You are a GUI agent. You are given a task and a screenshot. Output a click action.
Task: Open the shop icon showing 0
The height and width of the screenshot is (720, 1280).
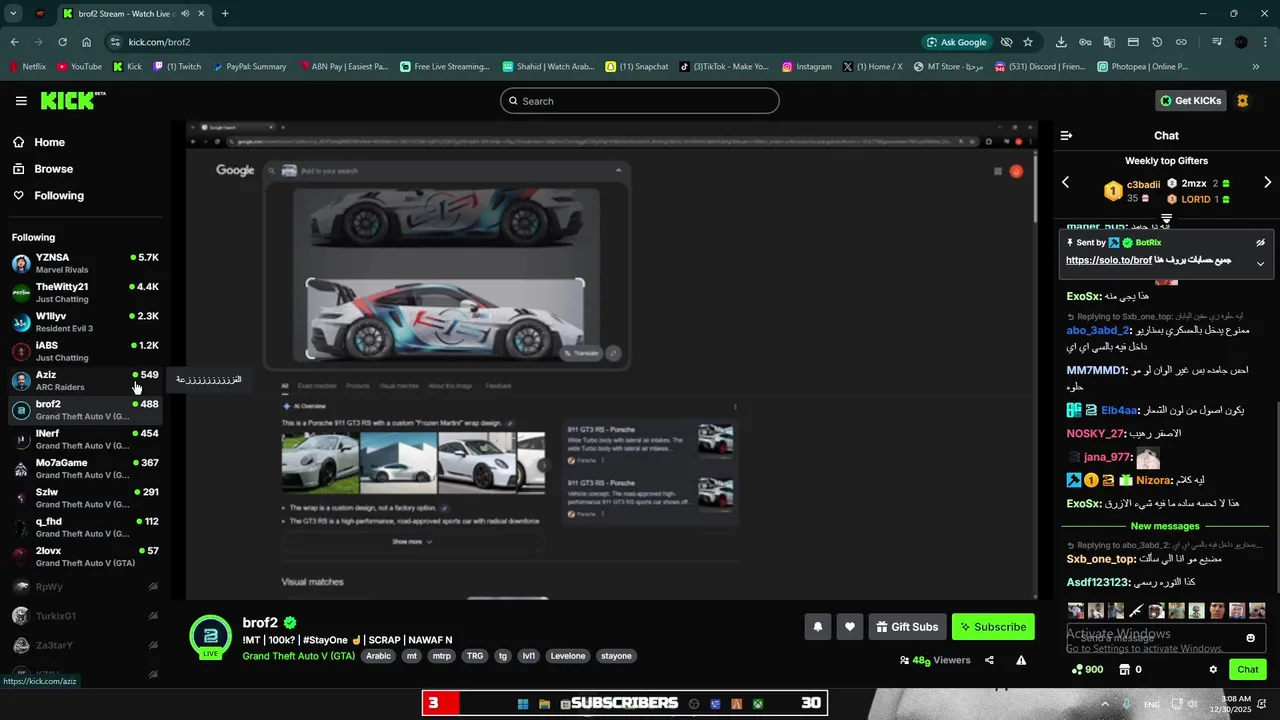1130,670
